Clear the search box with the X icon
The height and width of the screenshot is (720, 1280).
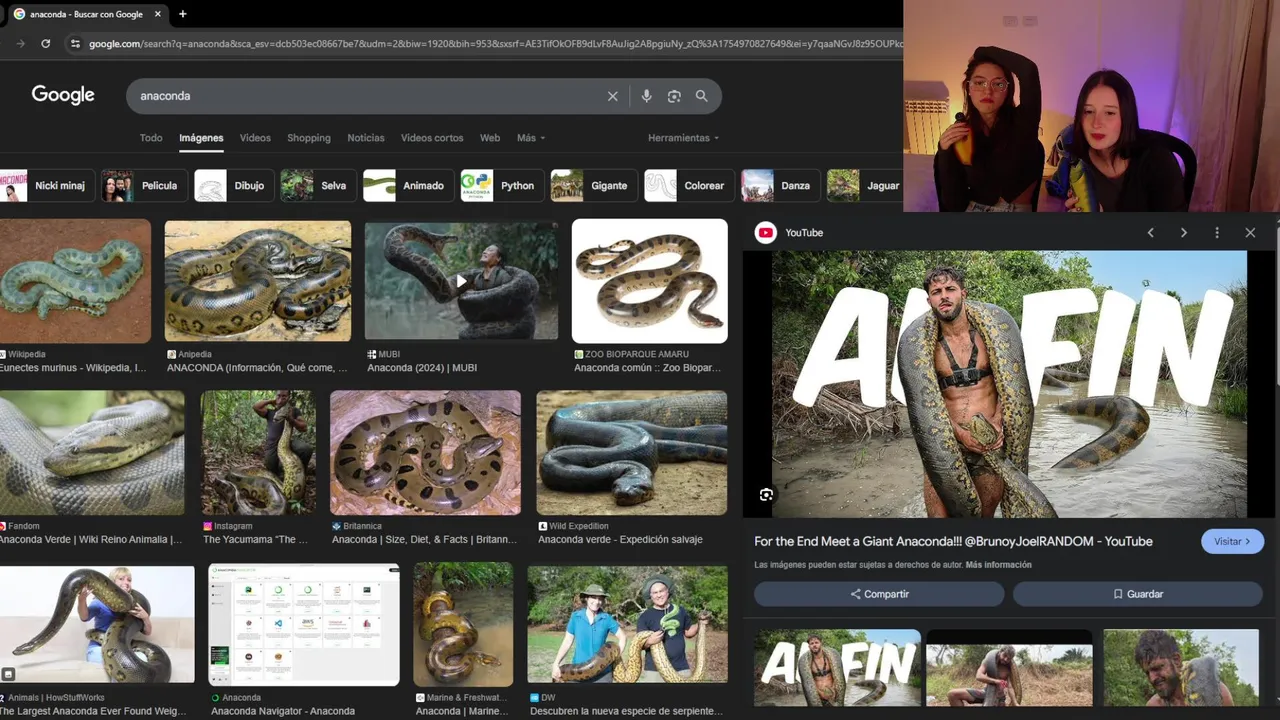(x=612, y=96)
